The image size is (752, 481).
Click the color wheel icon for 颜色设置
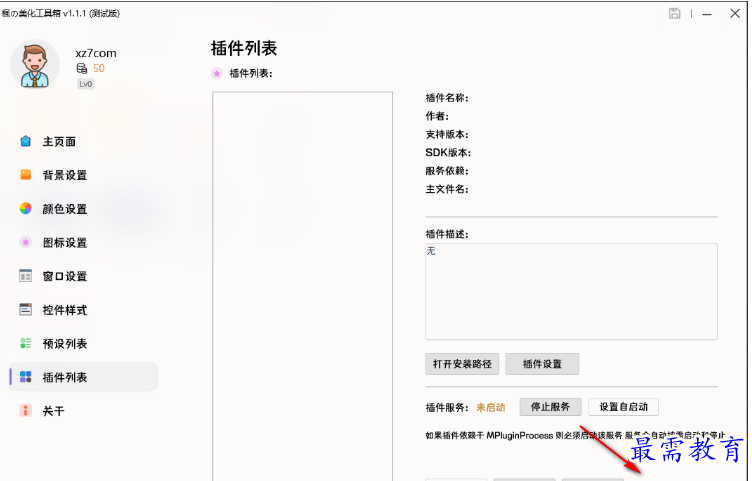point(25,208)
